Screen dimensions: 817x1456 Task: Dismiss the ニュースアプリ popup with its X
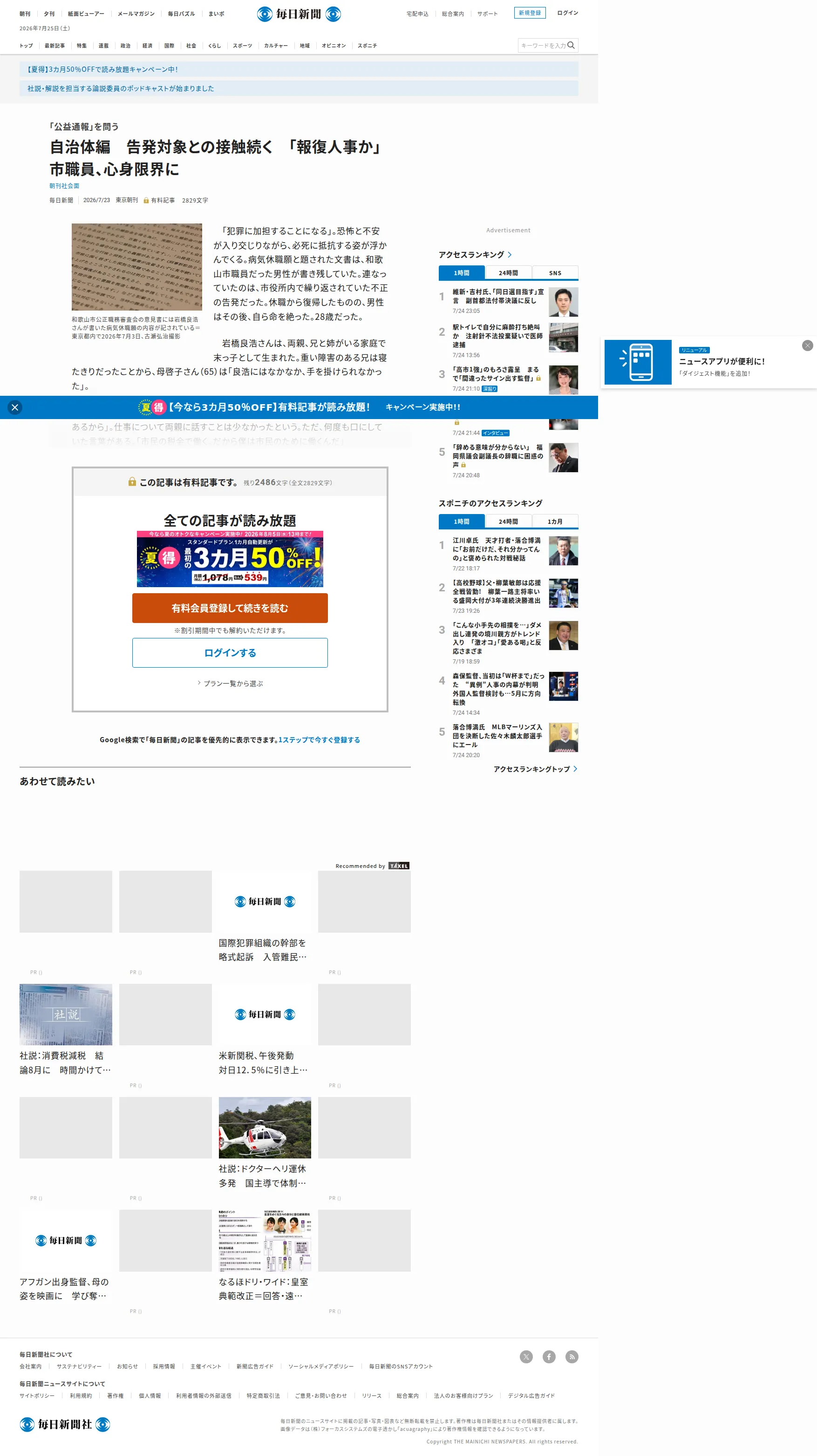(x=807, y=345)
